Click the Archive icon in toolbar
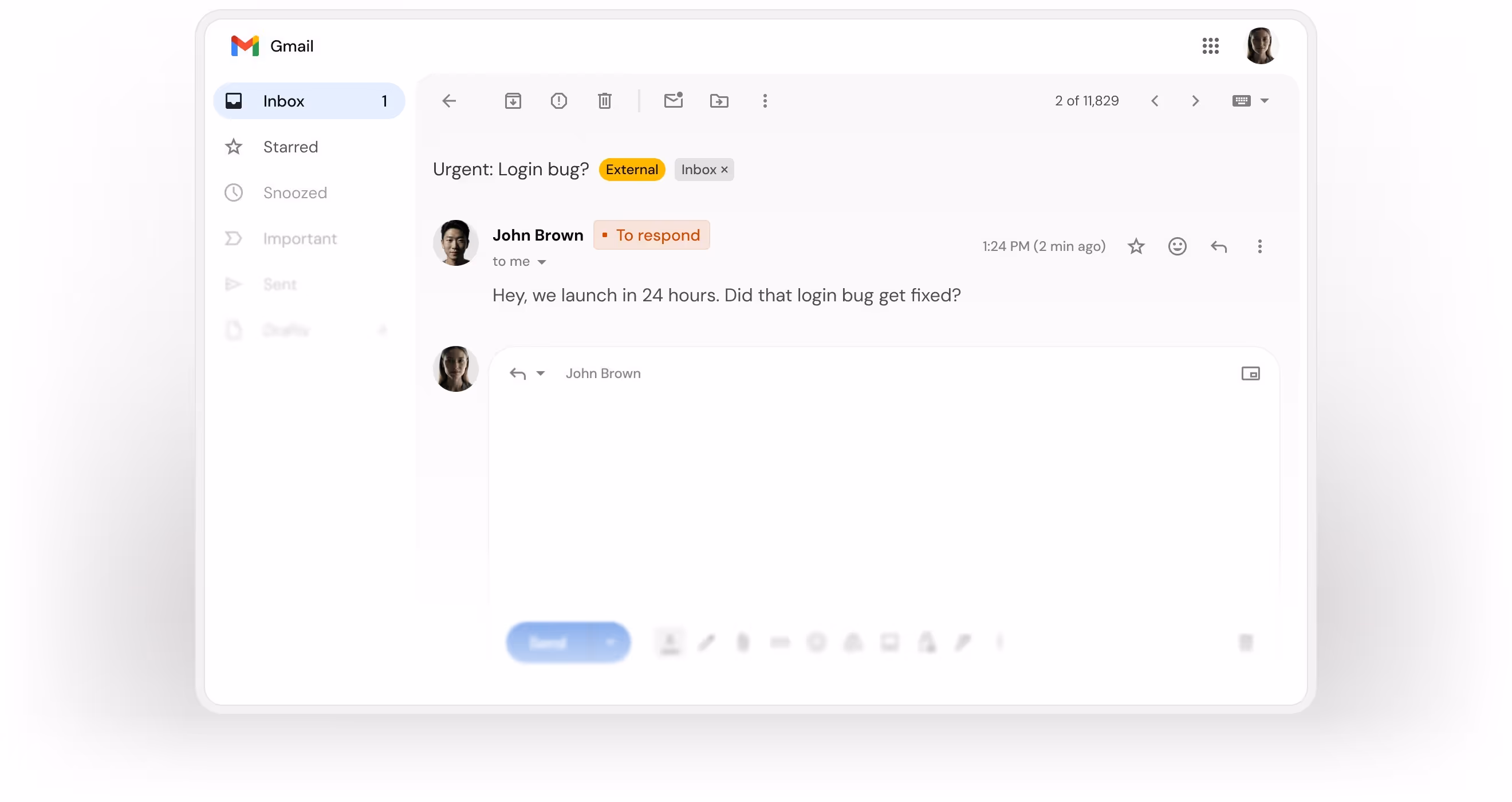The width and height of the screenshot is (1512, 802). tap(513, 101)
